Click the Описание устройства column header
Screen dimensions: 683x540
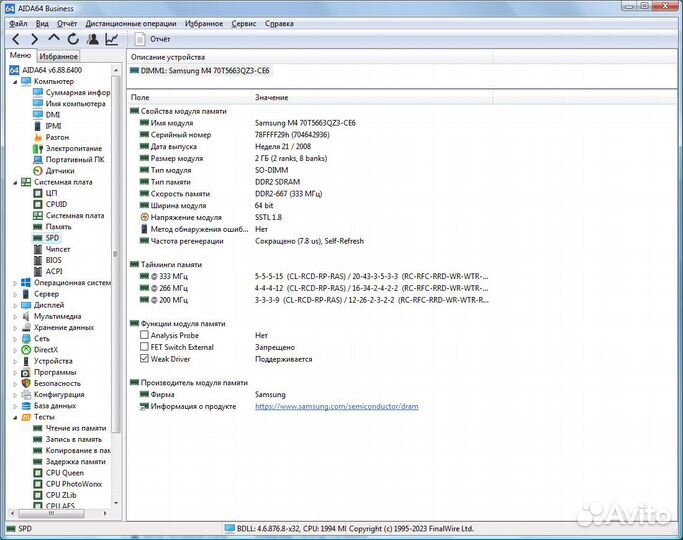[x=310, y=57]
